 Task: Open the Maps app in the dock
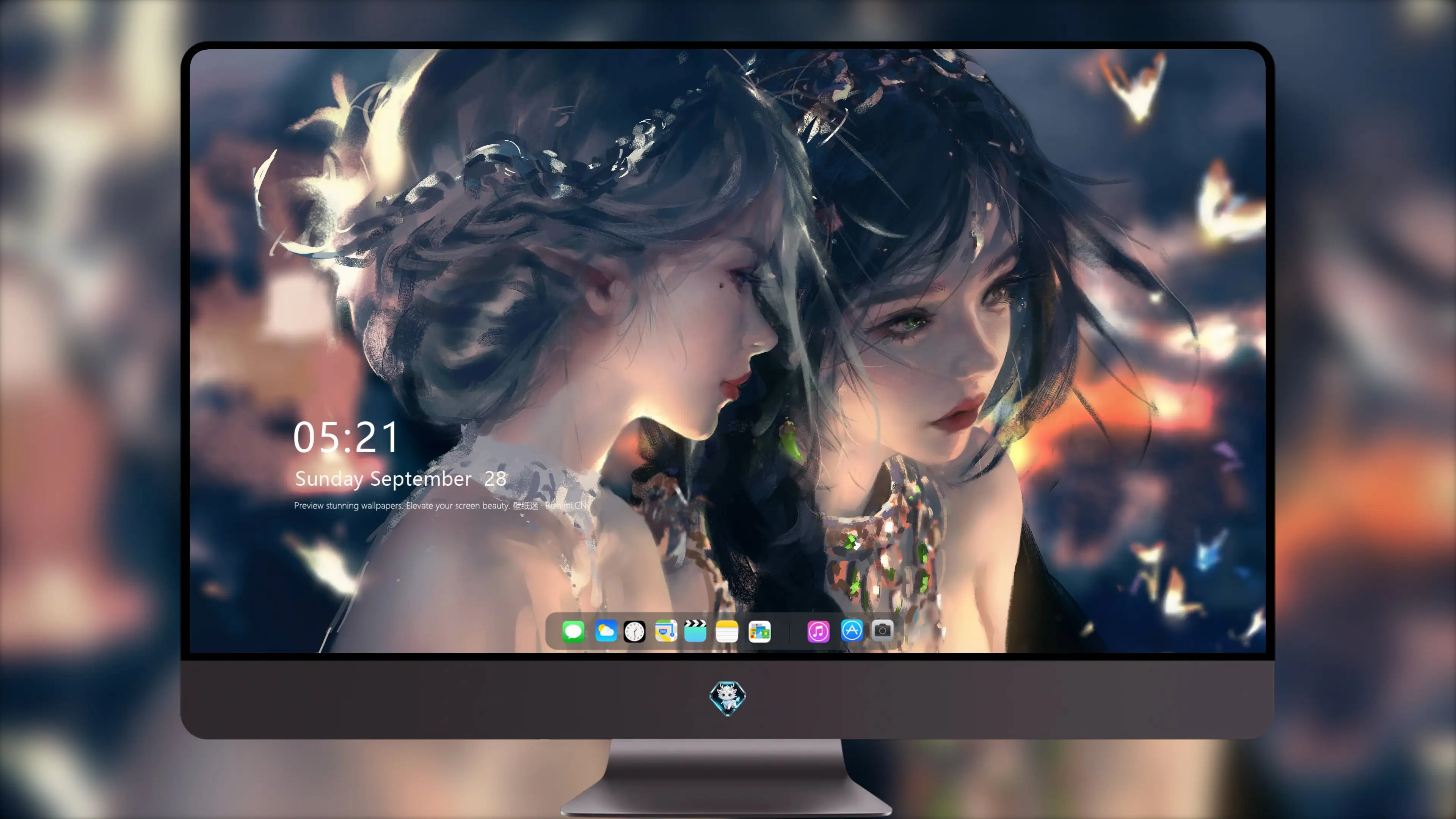666,631
